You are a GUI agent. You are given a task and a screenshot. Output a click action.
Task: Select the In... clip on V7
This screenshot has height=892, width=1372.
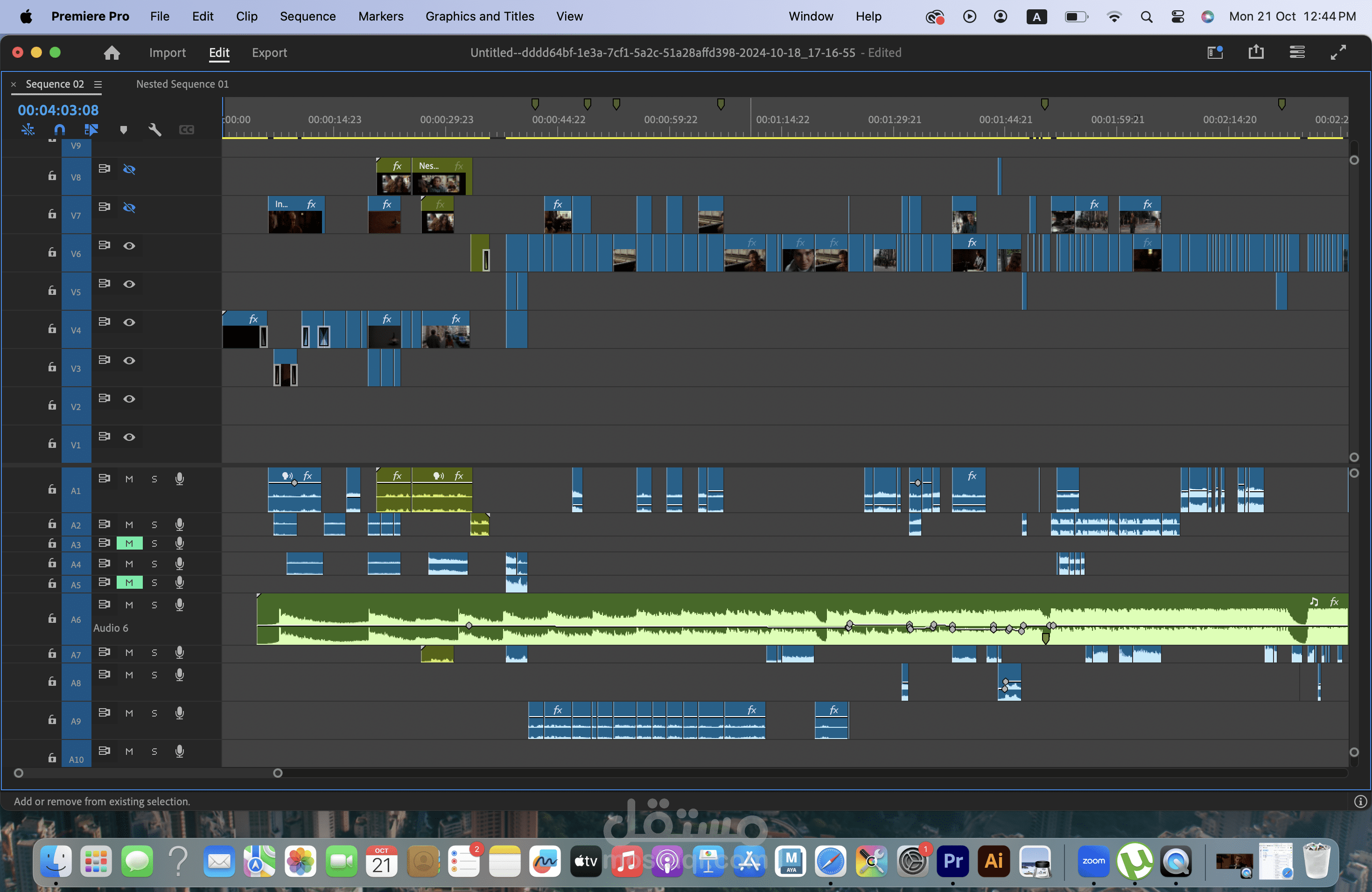pyautogui.click(x=296, y=214)
